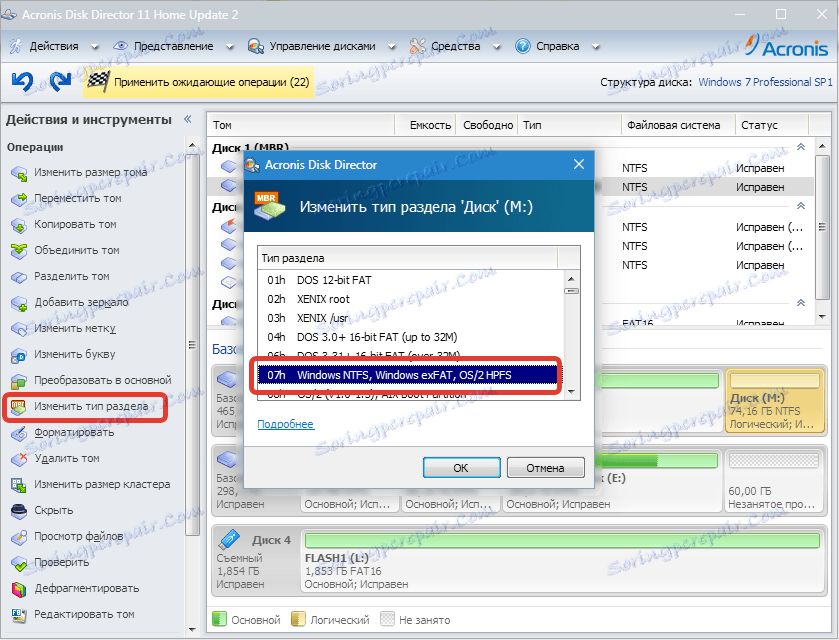Click the 'Удалить том' icon
The image size is (839, 640).
(x=19, y=459)
